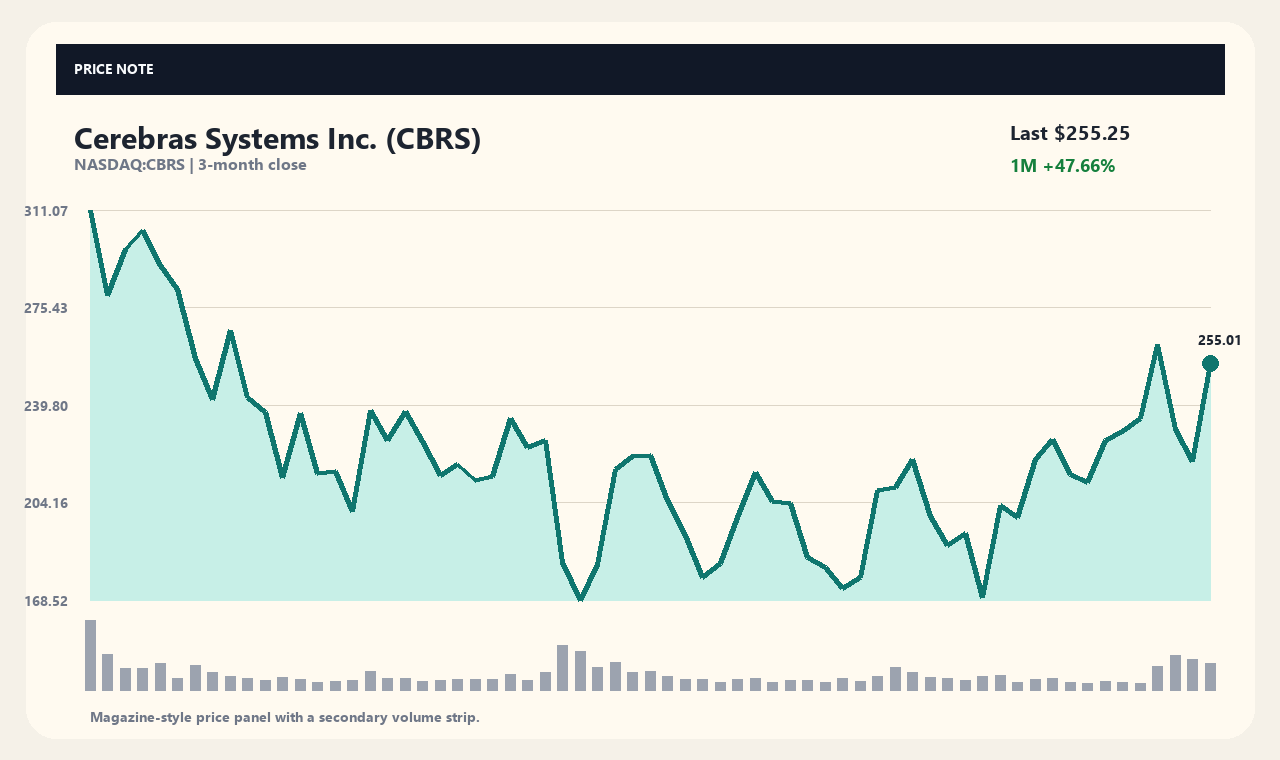Click the NASDAQ:CBRS 3-month close subtitle
This screenshot has height=760, width=1280.
click(190, 165)
